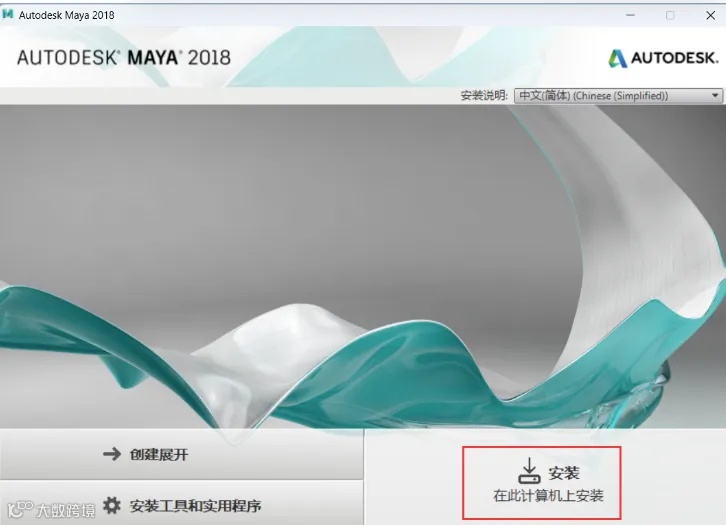Click the 安装 button label
726x525 pixels.
564,473
